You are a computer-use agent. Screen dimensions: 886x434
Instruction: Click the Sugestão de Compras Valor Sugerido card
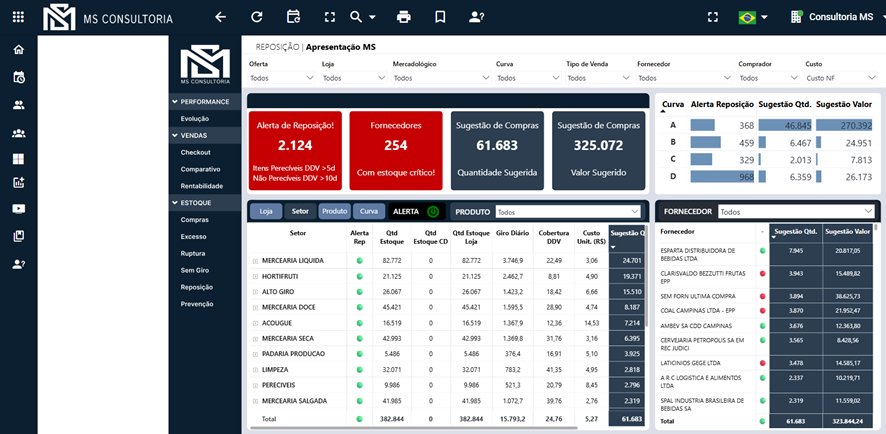[599, 150]
